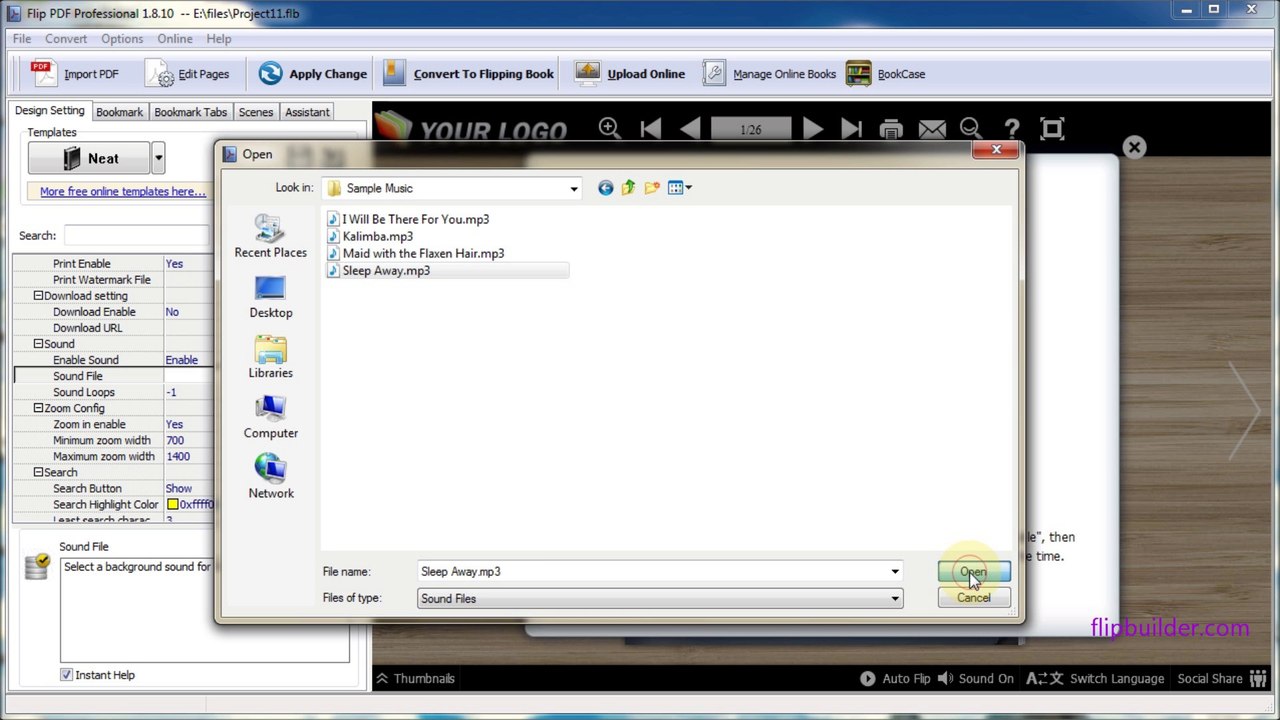The width and height of the screenshot is (1280, 720).
Task: Open the BookCase toolbar item
Action: tap(886, 74)
